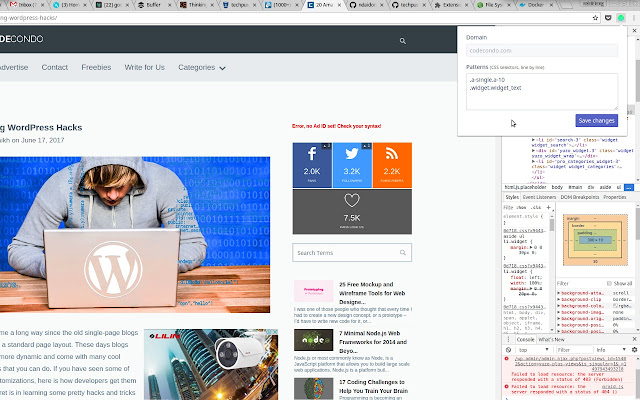Screen dimensions: 640x400
Task: Open the Freebies nav link
Action: tap(96, 67)
